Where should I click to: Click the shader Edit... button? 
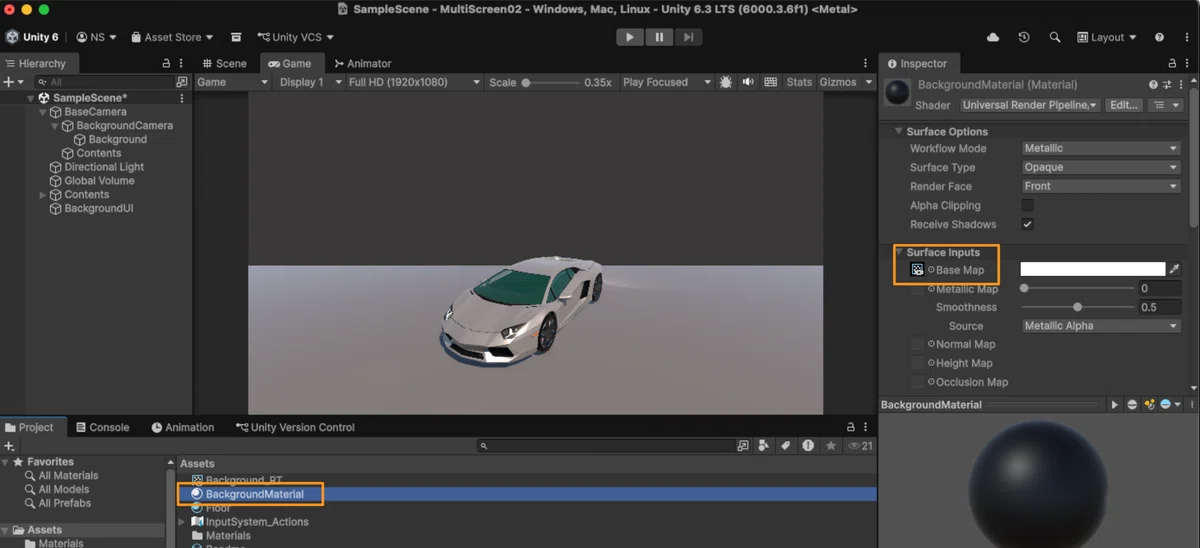1124,105
